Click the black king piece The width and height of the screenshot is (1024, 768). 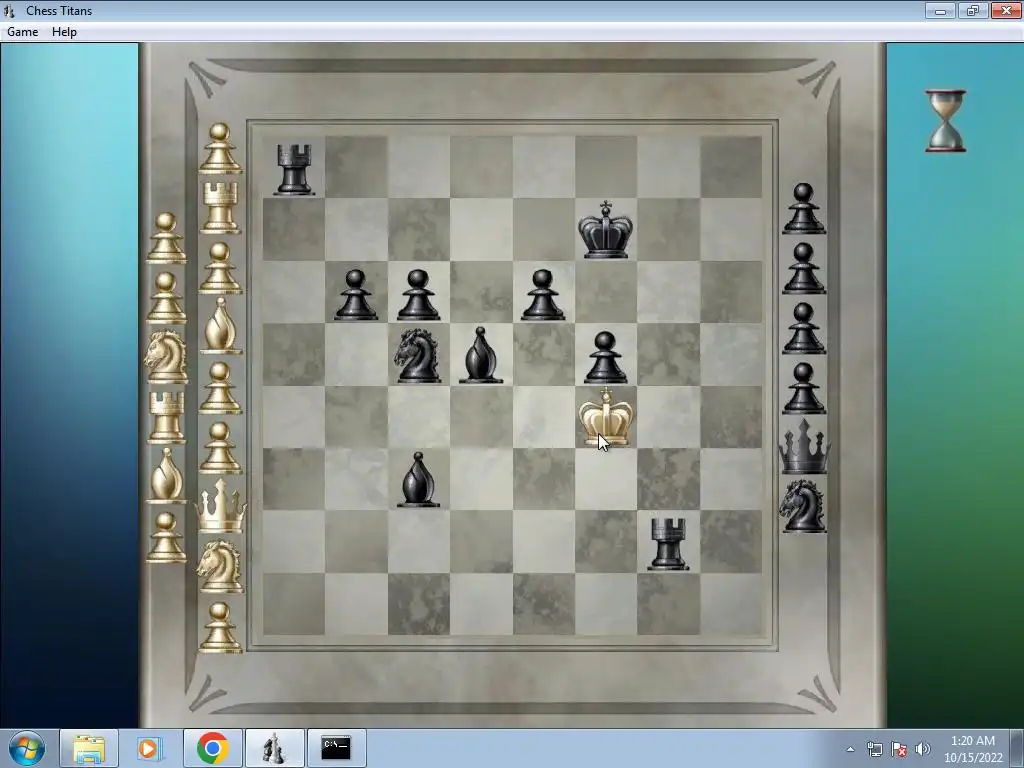coord(605,229)
